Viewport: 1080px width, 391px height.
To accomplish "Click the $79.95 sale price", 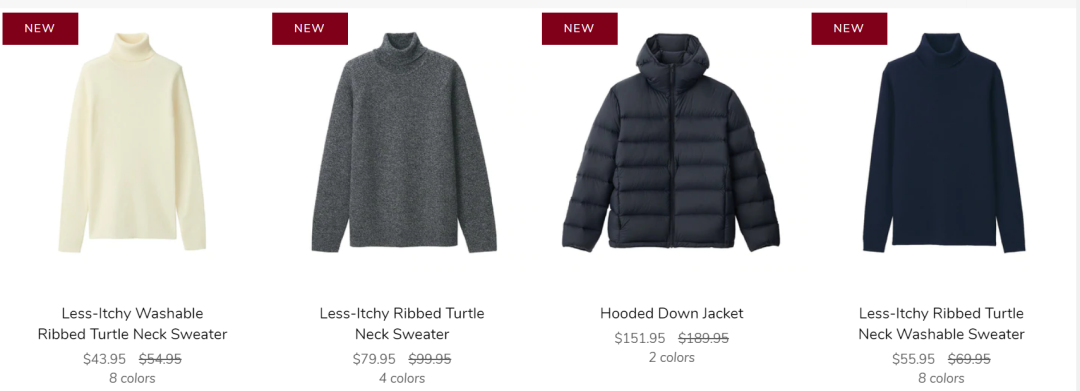I will 374,359.
